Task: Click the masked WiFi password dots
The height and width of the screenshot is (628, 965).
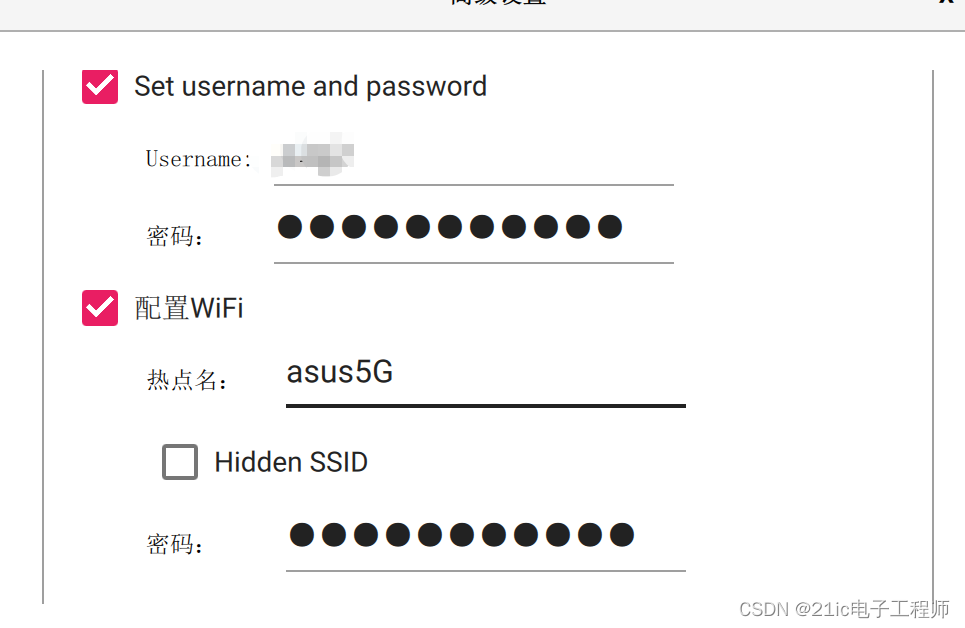Action: point(463,536)
